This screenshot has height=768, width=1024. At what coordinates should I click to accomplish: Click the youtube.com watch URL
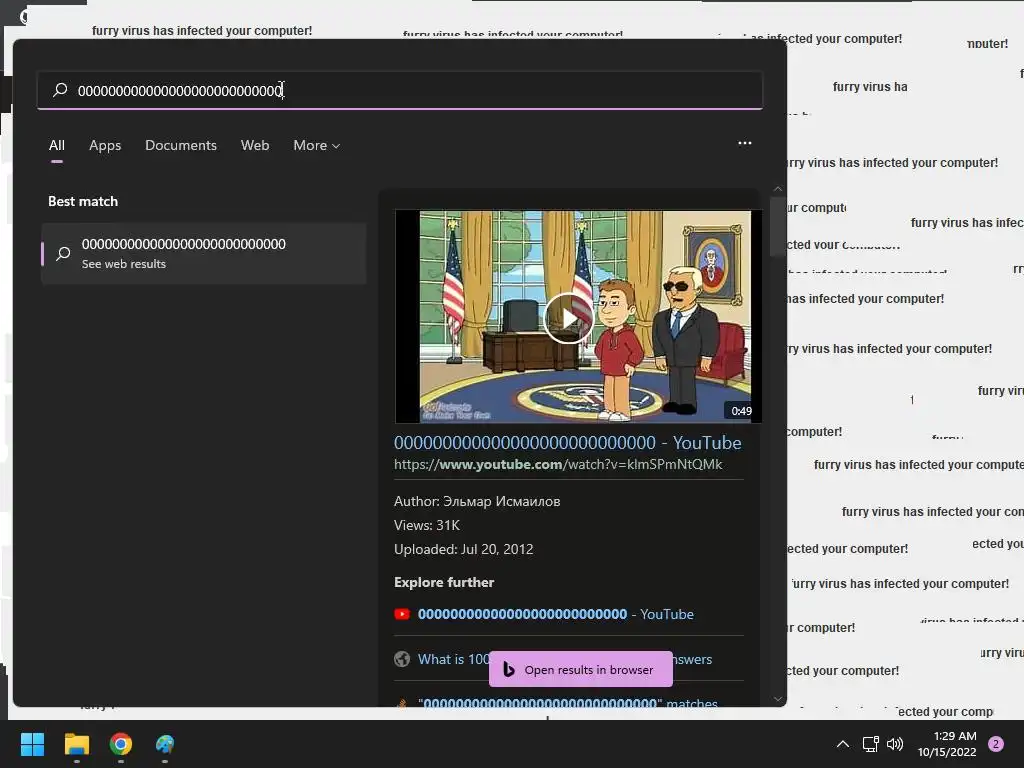[558, 464]
